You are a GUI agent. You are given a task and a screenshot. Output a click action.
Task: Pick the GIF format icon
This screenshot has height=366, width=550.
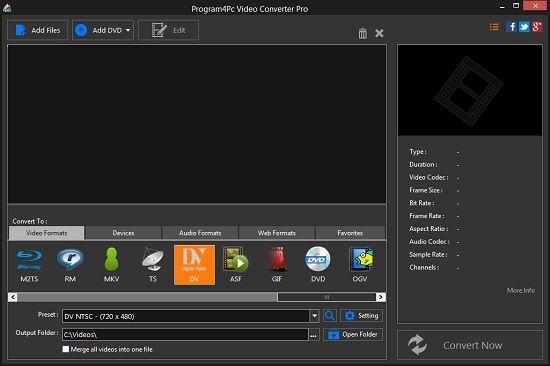(277, 265)
